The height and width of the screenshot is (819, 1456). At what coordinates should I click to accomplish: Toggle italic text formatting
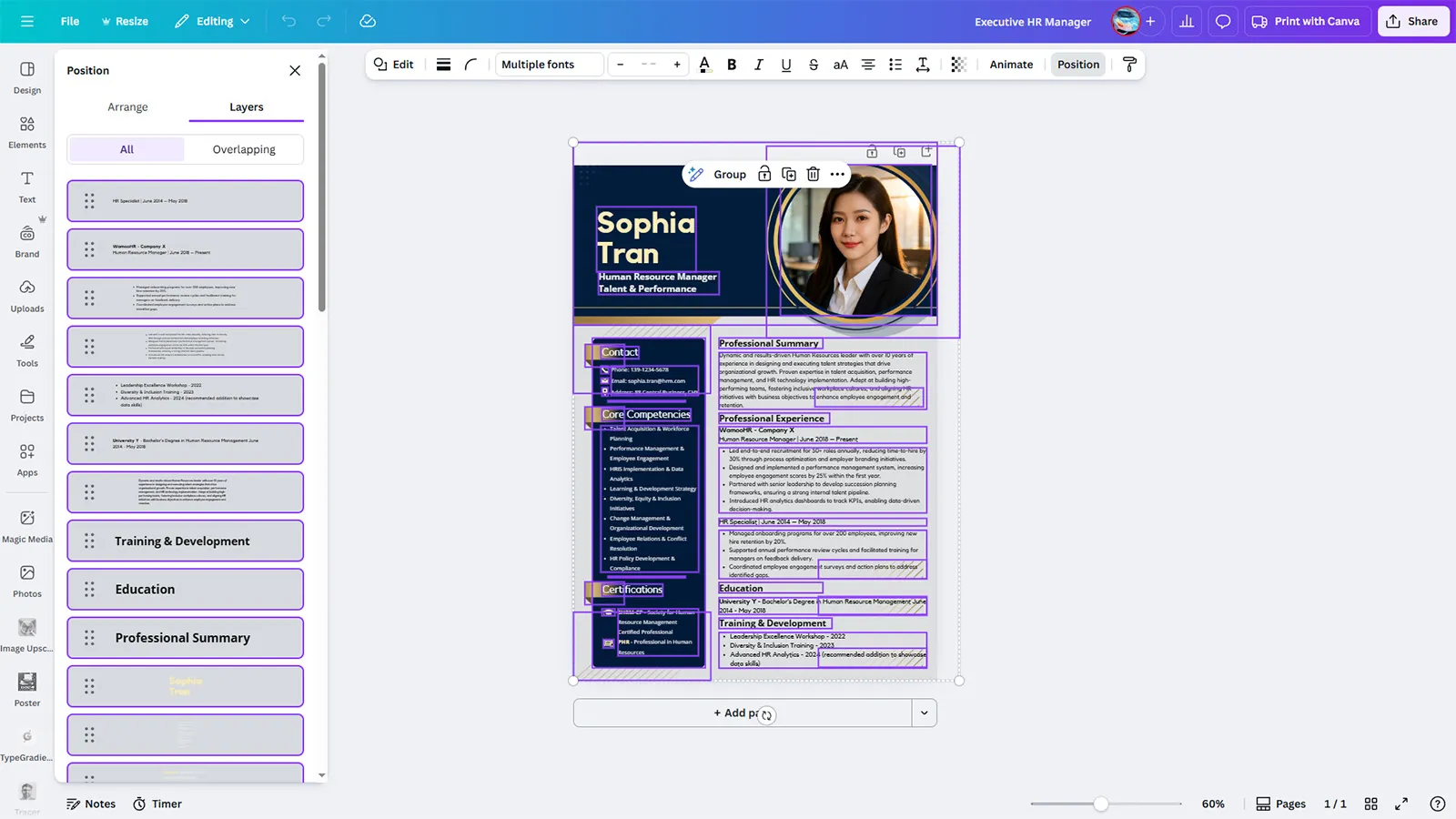tap(759, 65)
